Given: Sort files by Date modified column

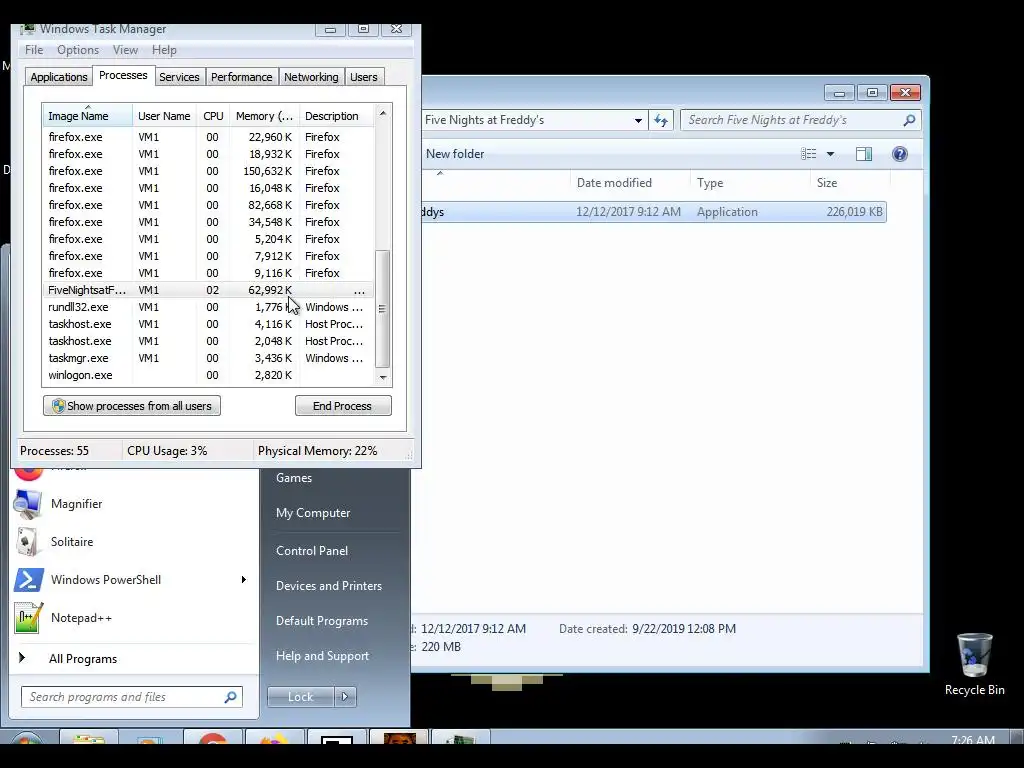Looking at the screenshot, I should (630, 183).
